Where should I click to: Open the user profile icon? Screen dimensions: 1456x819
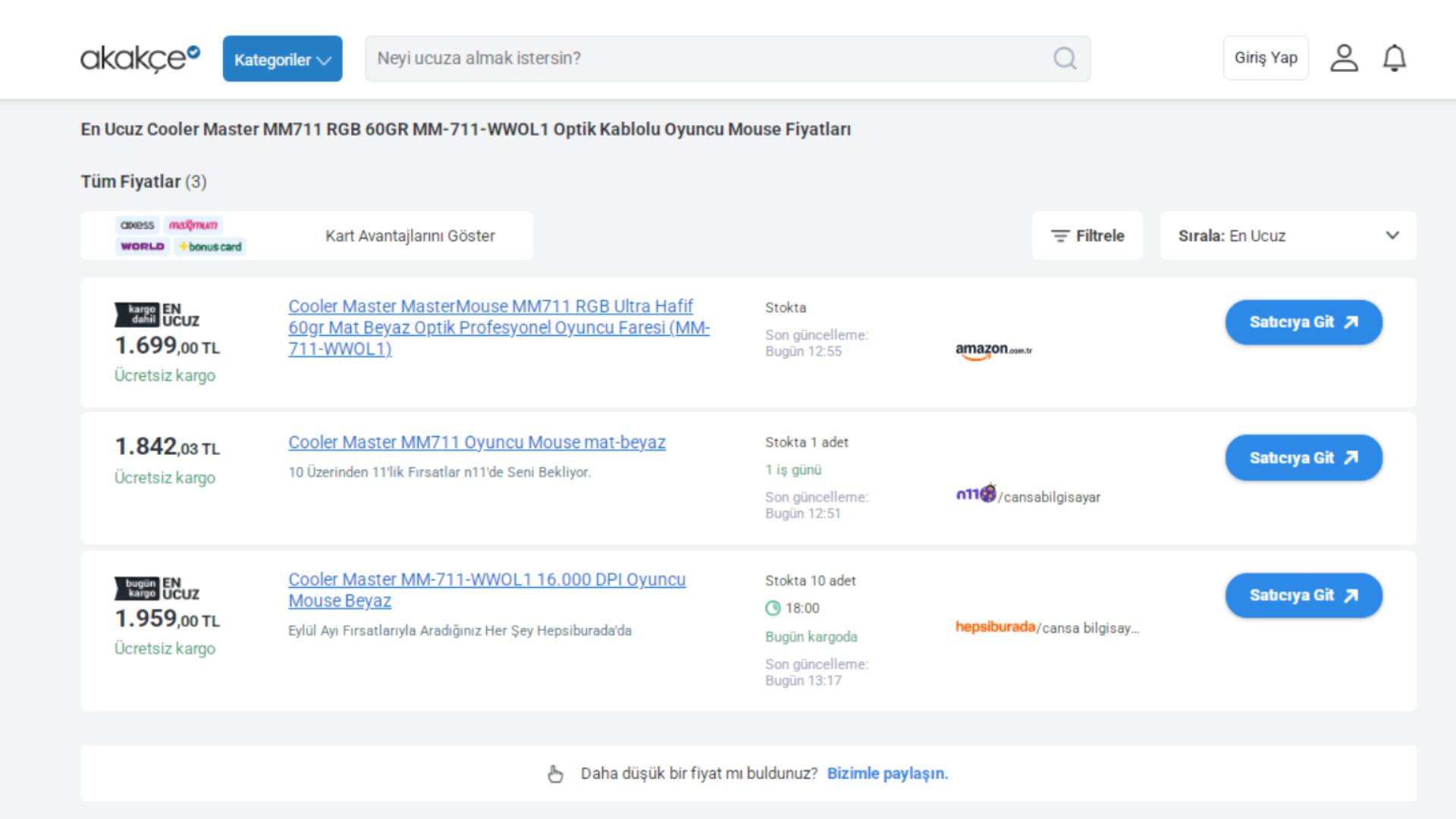(1344, 58)
